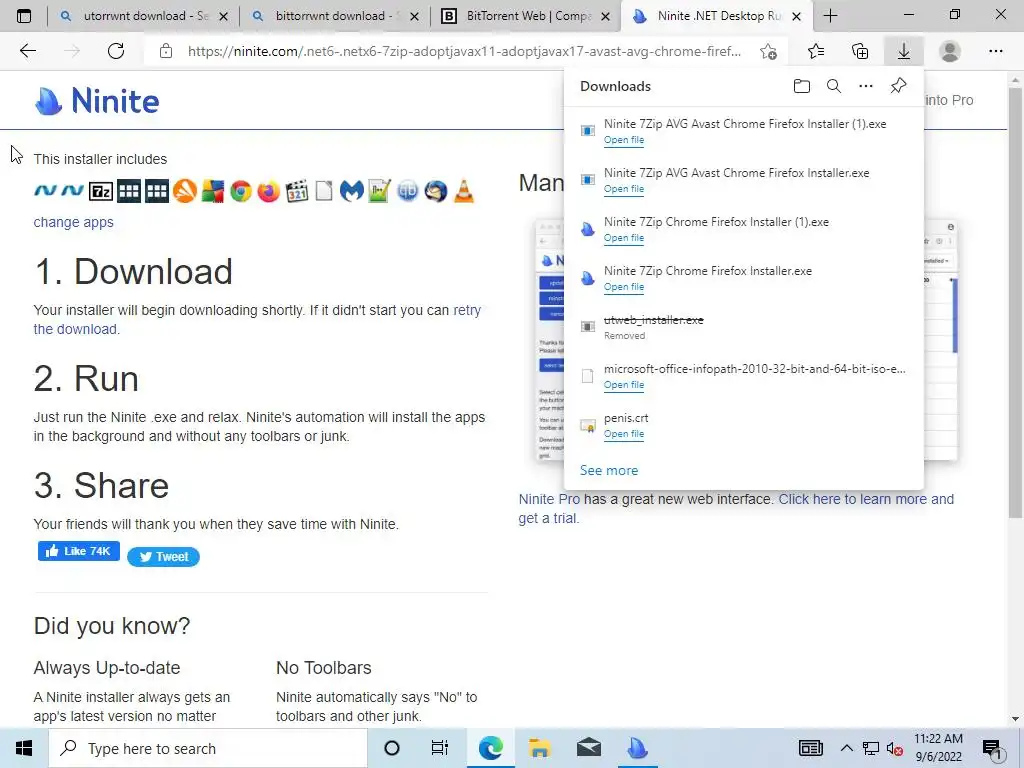1024x768 pixels.
Task: Click the VLC cone icon
Action: coord(464,191)
